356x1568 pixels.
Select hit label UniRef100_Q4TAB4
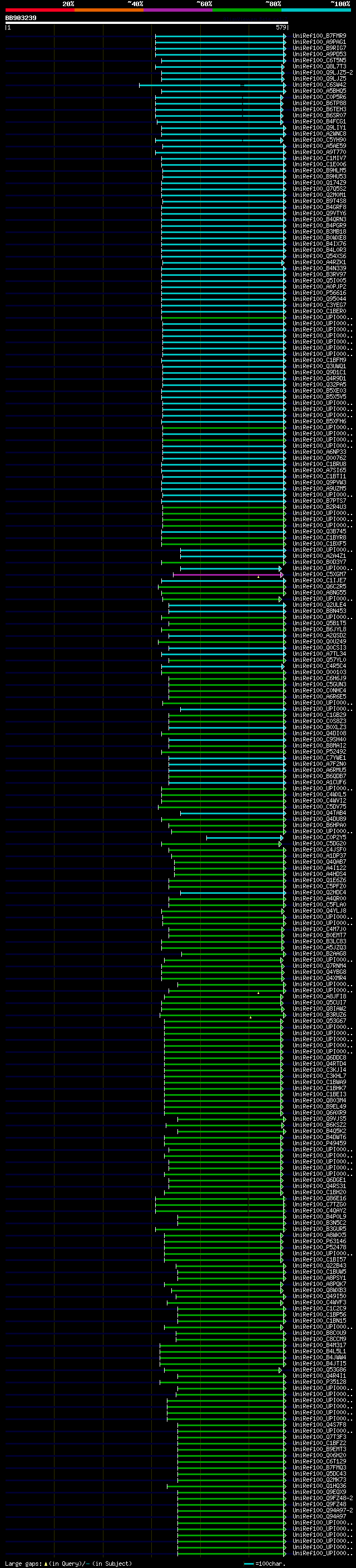pyautogui.click(x=319, y=813)
